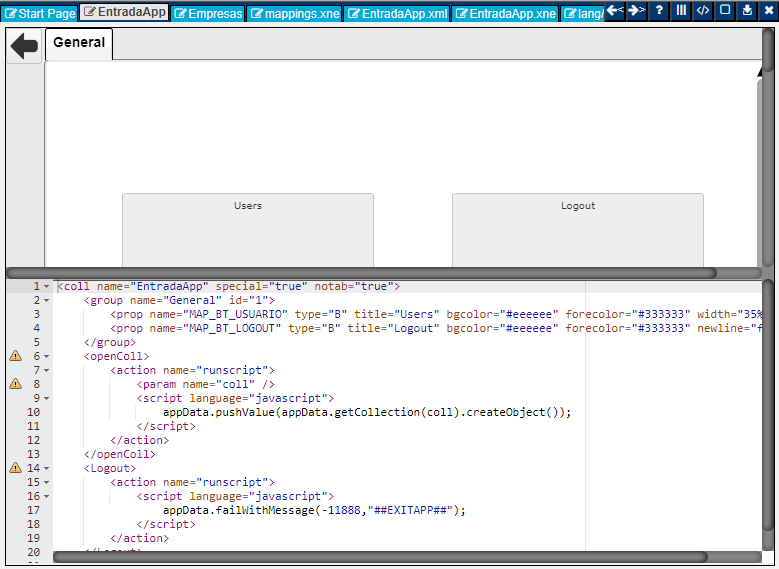Screen dimensions: 779x569
Task: Click the inner form vertical scrollbar in the General preview
Action: coord(759,171)
